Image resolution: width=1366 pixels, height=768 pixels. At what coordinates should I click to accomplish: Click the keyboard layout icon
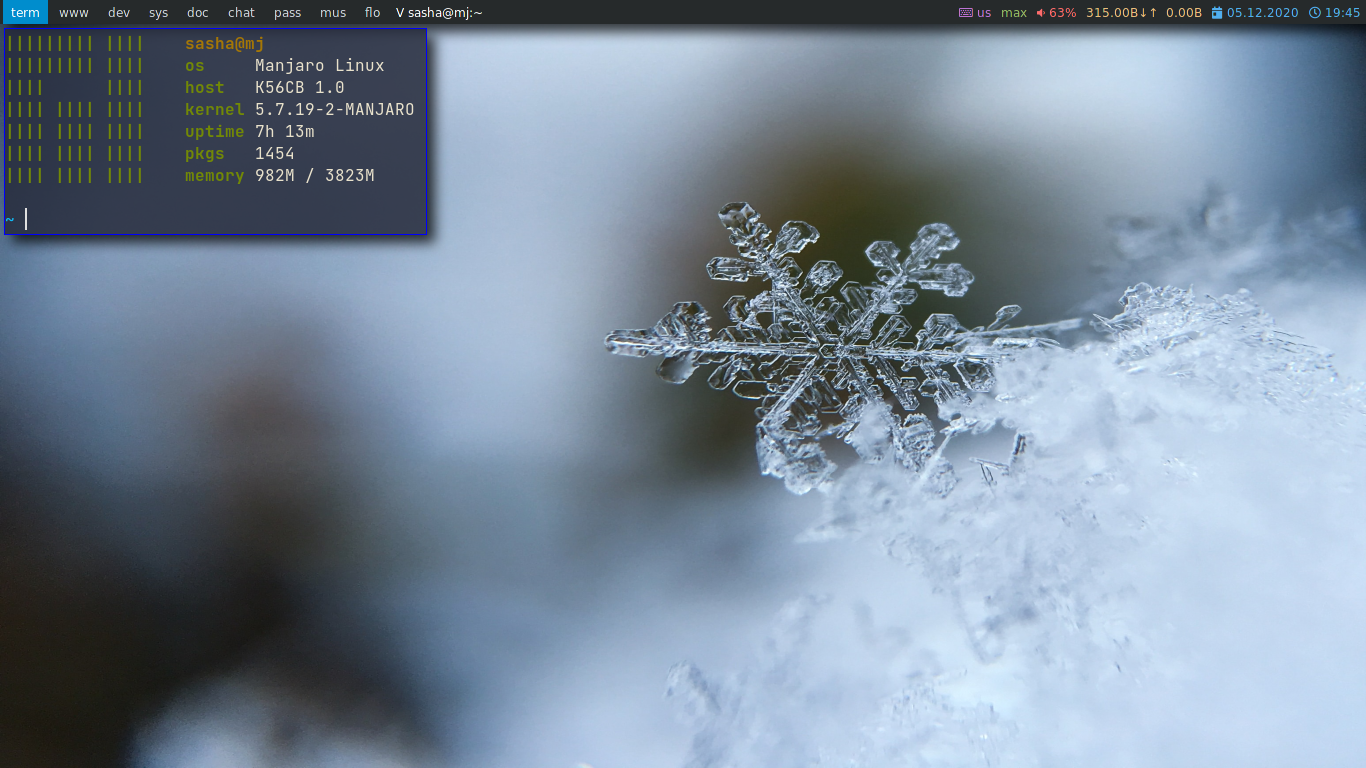tap(966, 12)
